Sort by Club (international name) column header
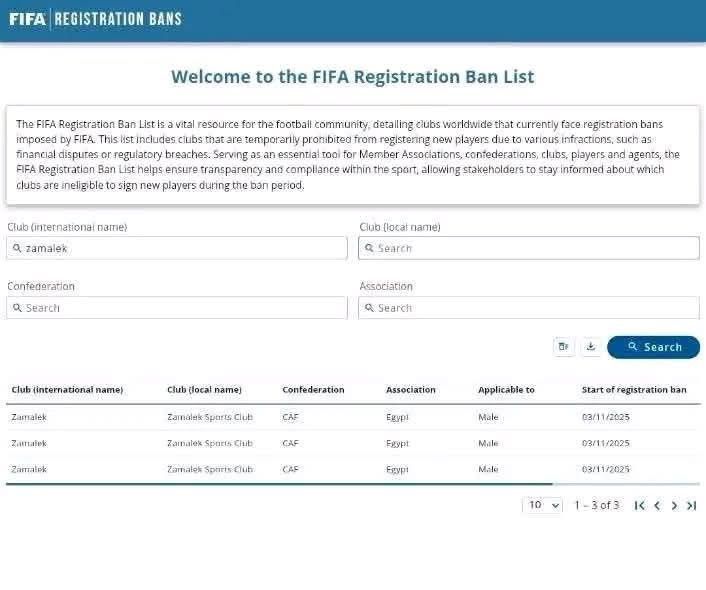The image size is (706, 590). (x=67, y=390)
